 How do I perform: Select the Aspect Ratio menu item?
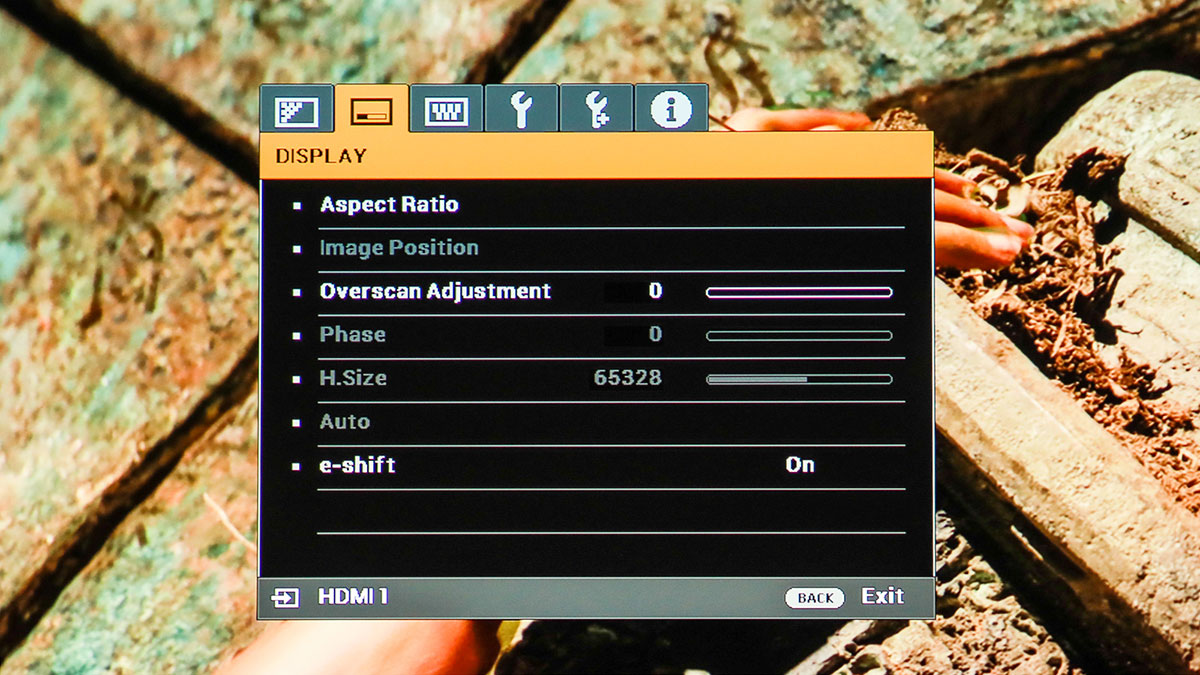pyautogui.click(x=389, y=205)
